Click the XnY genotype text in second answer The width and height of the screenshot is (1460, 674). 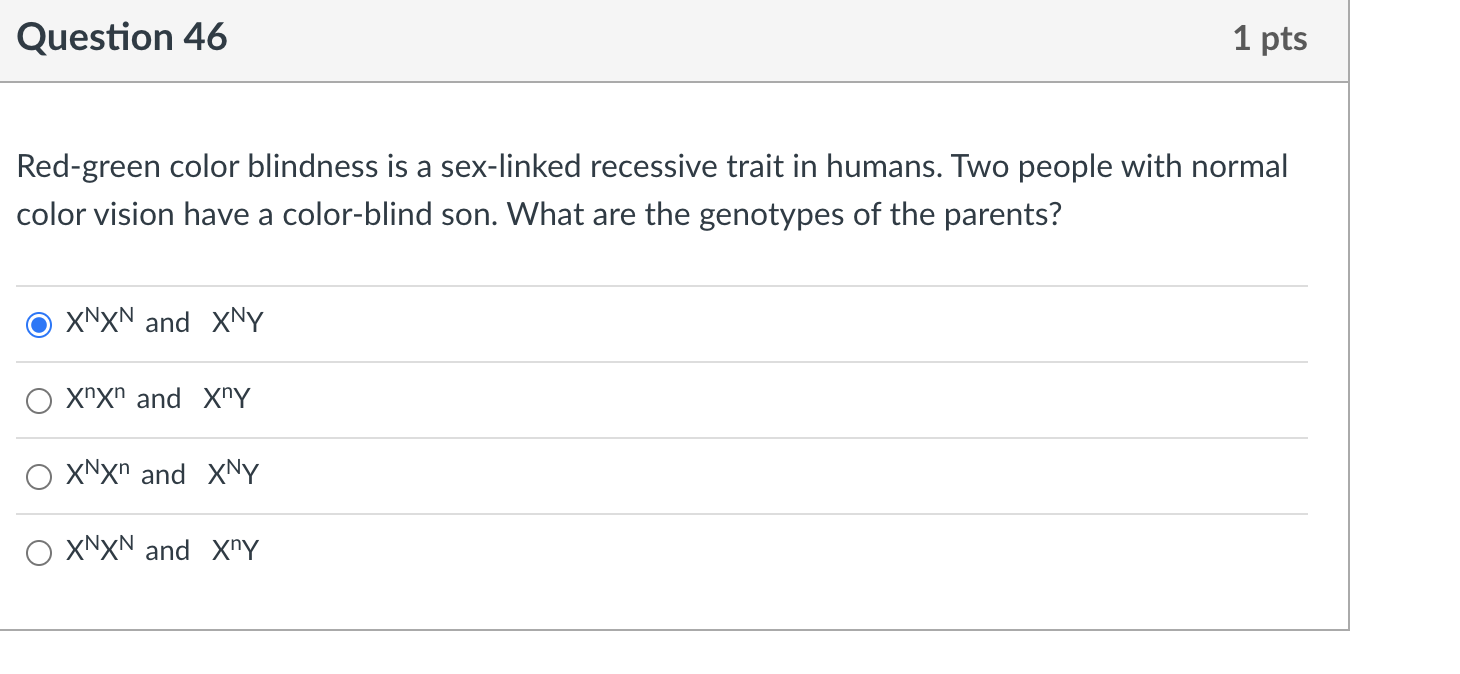click(x=227, y=398)
